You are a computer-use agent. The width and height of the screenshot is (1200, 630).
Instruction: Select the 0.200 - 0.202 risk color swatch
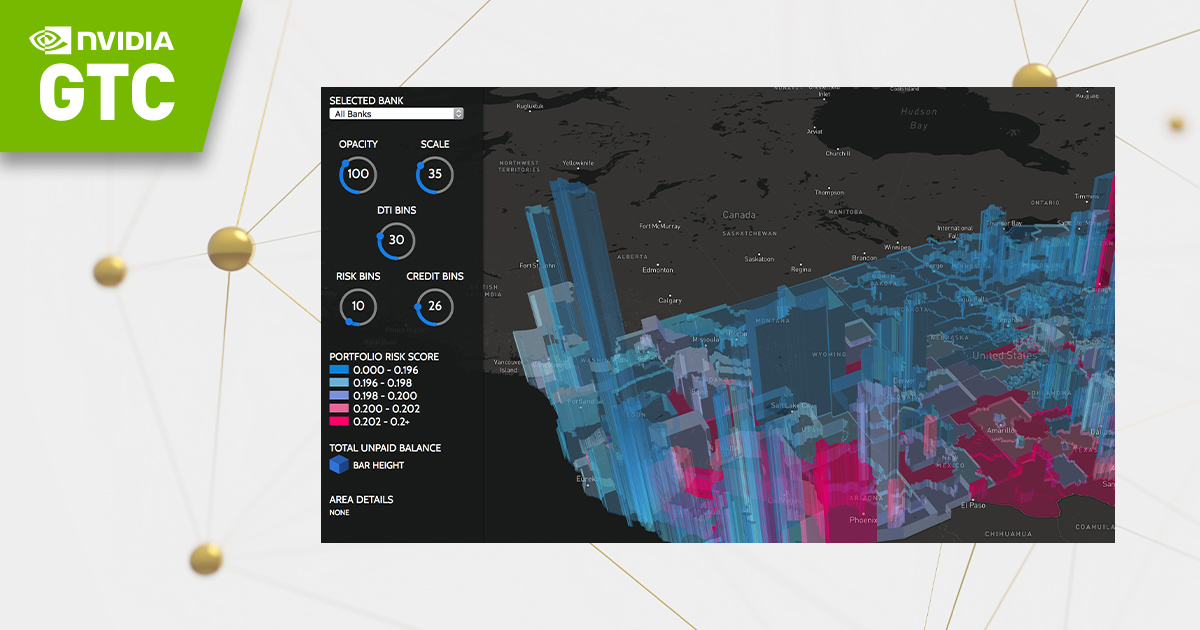tap(338, 409)
